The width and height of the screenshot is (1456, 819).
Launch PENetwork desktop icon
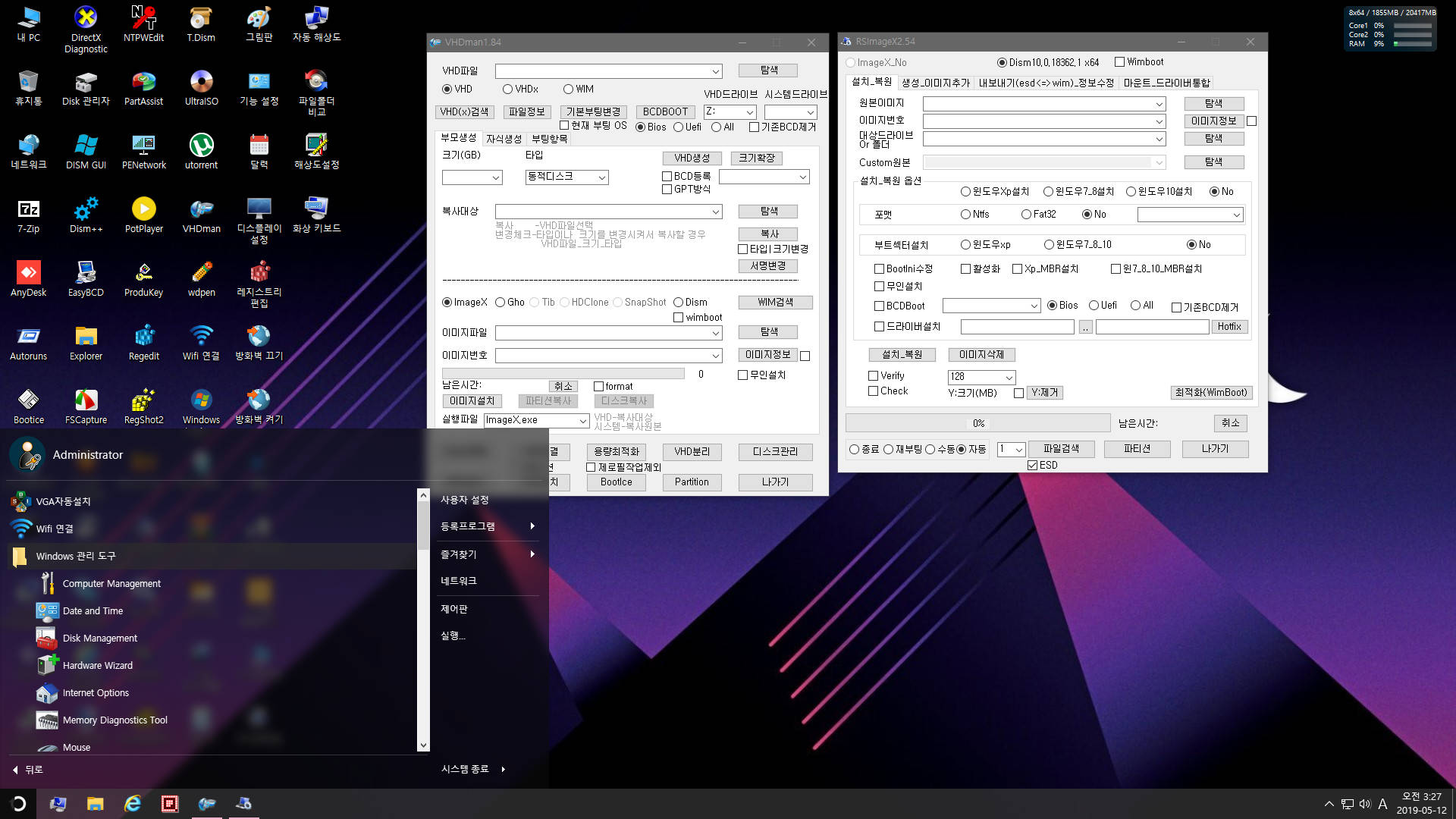tap(143, 151)
